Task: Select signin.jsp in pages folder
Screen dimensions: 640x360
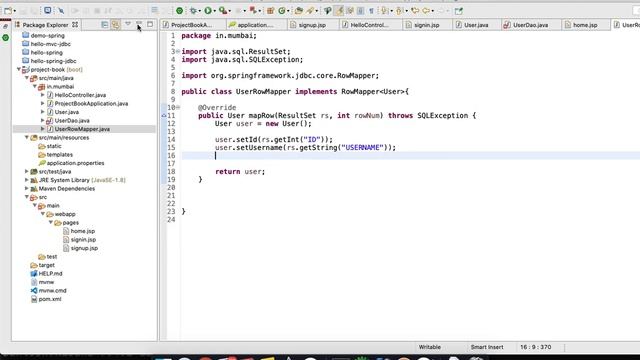Action: click(83, 240)
